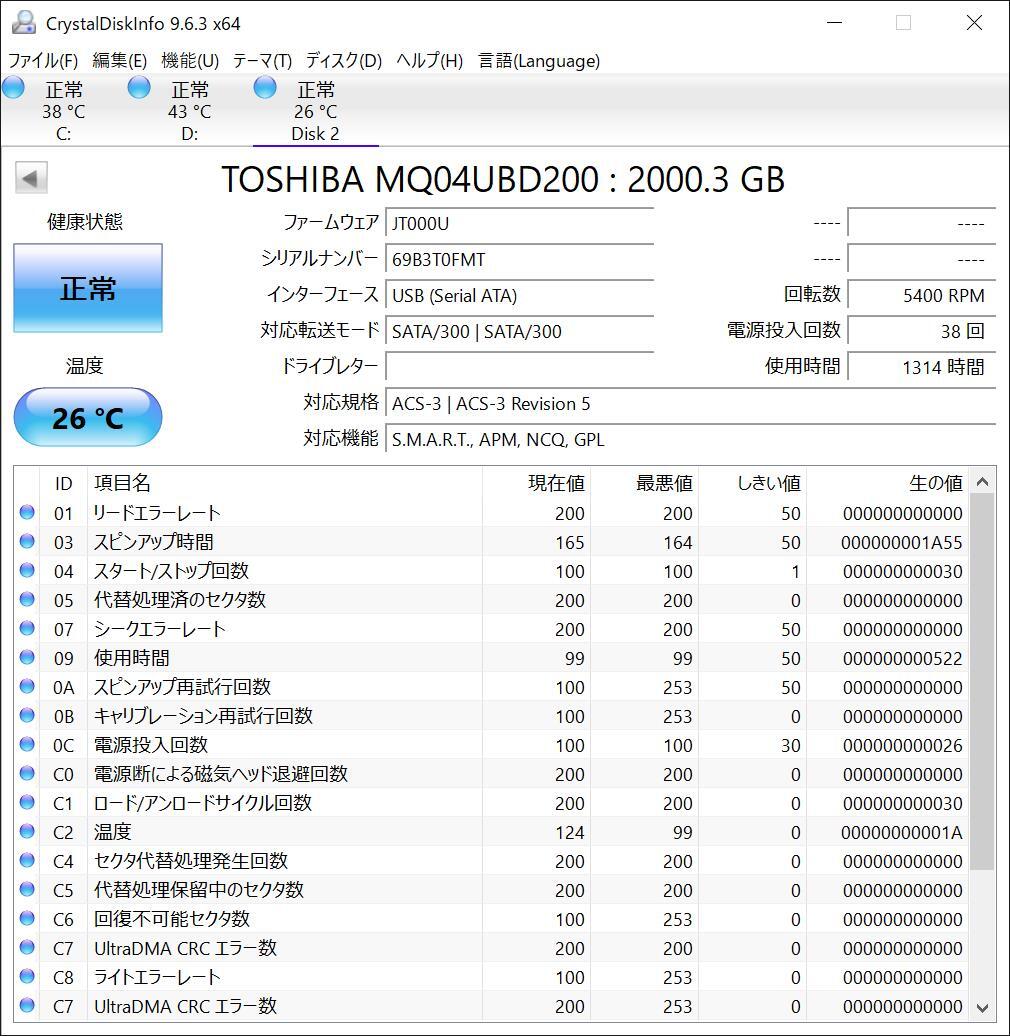
Task: Click status icon for スピンアップ時間 row
Action: (x=27, y=542)
